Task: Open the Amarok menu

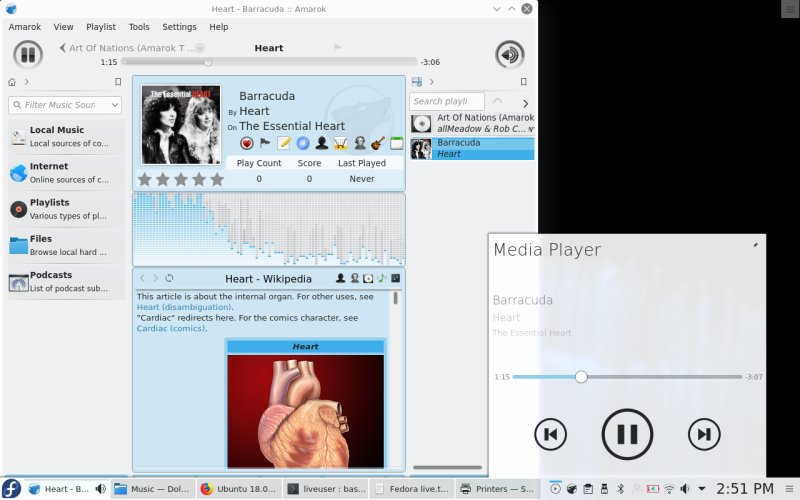Action: click(24, 27)
